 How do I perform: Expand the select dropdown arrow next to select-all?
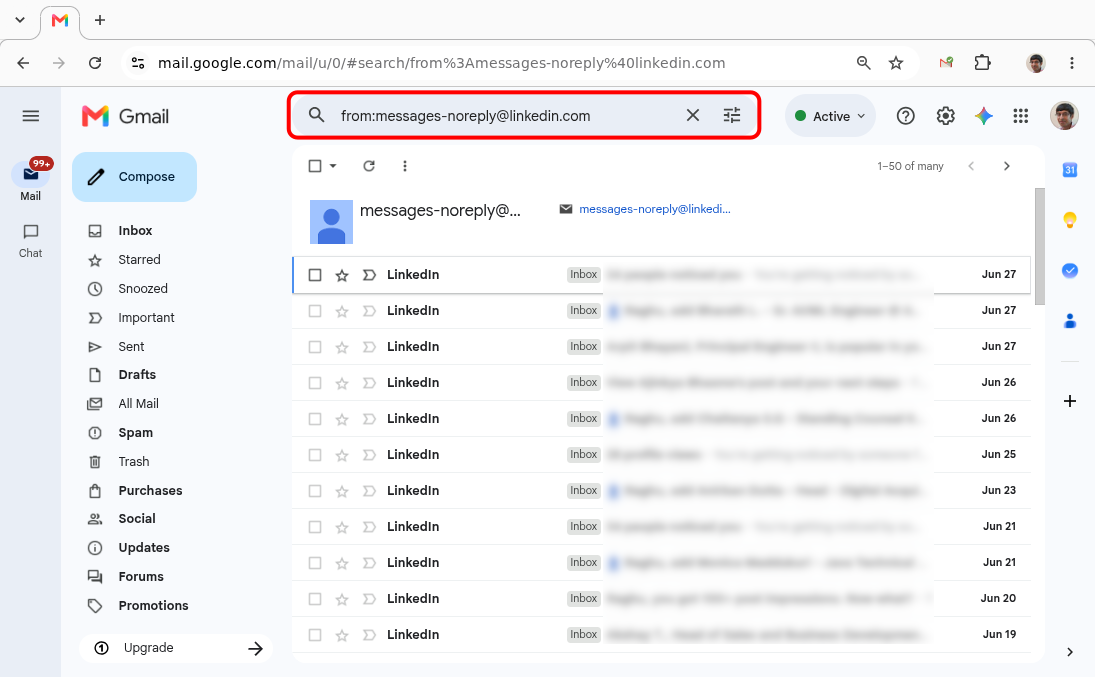click(333, 166)
